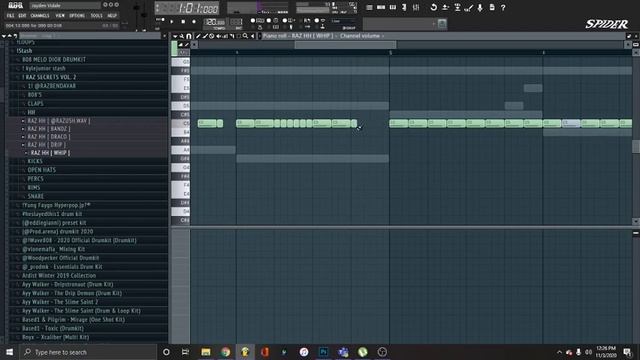This screenshot has height=360, width=640.
Task: Click the Windows taskbar search box
Action: pos(88,352)
